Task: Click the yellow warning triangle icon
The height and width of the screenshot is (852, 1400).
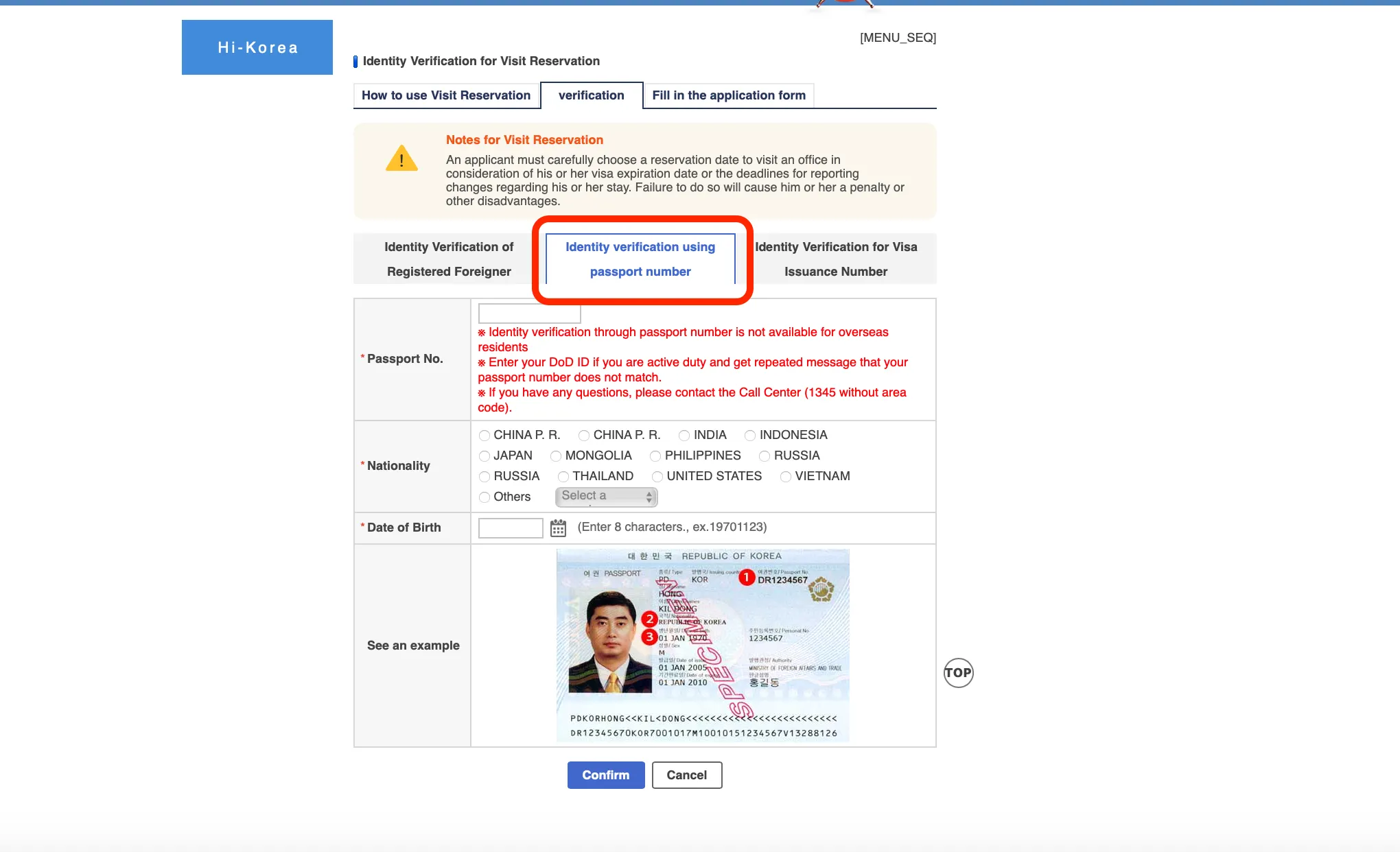Action: [401, 159]
